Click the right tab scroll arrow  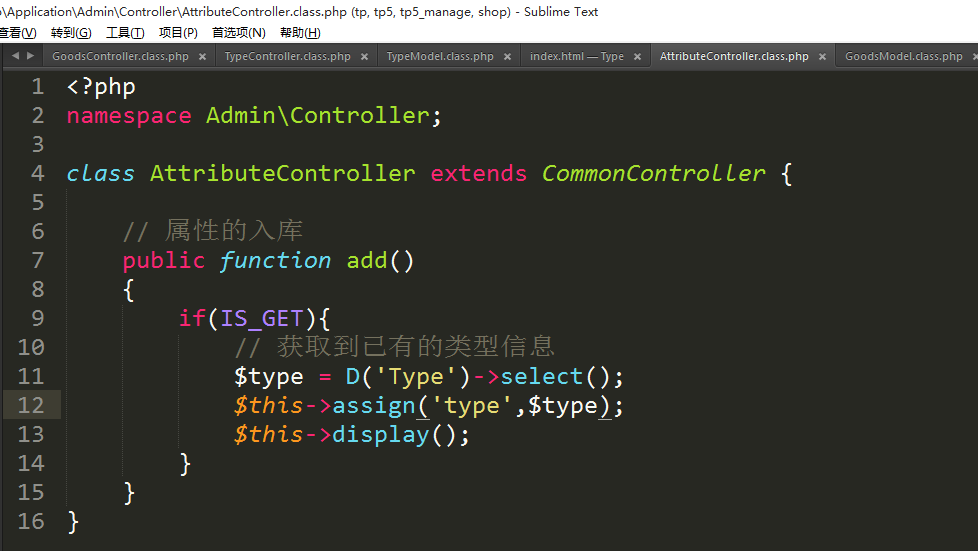[x=31, y=56]
